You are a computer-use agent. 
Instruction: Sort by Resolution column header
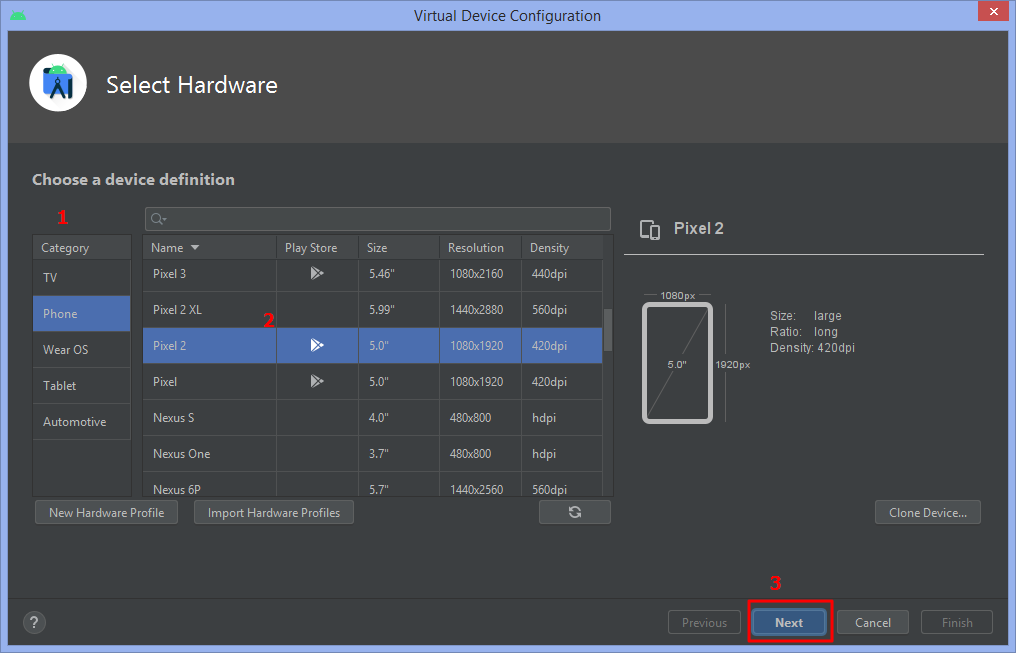point(481,247)
